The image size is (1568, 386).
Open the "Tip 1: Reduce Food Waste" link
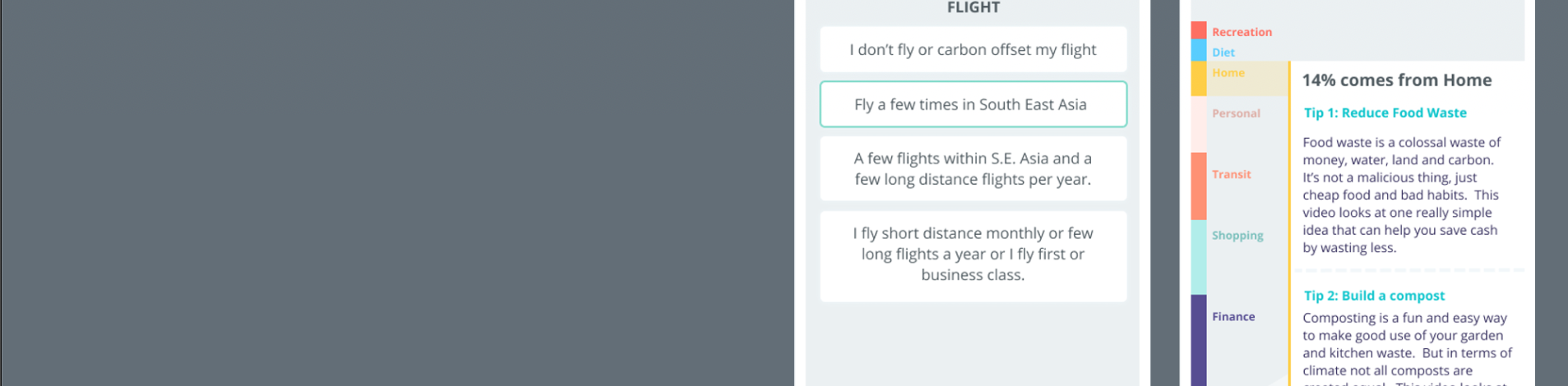[x=1385, y=113]
